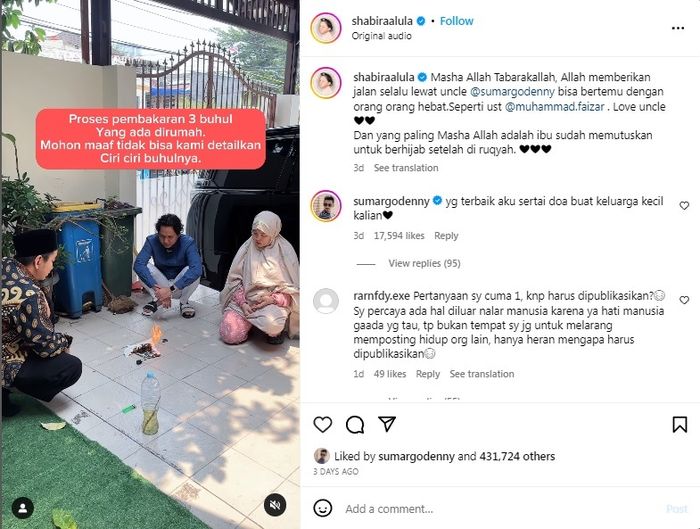The height and width of the screenshot is (529, 700).
Task: Open comments with the speech bubble icon
Action: tap(355, 425)
